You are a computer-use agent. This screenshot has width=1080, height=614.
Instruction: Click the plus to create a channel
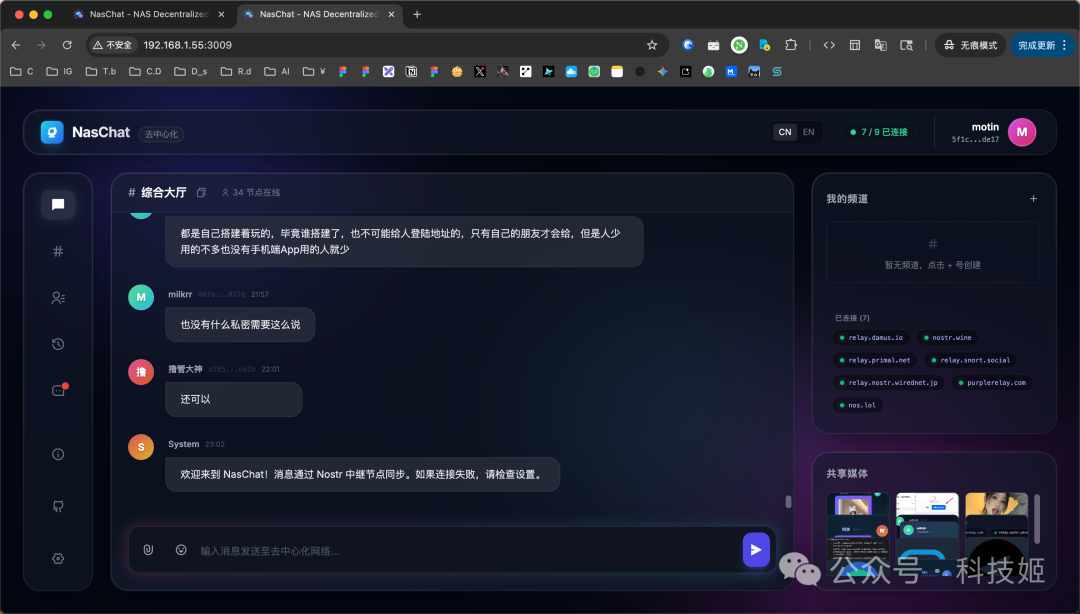point(1033,198)
